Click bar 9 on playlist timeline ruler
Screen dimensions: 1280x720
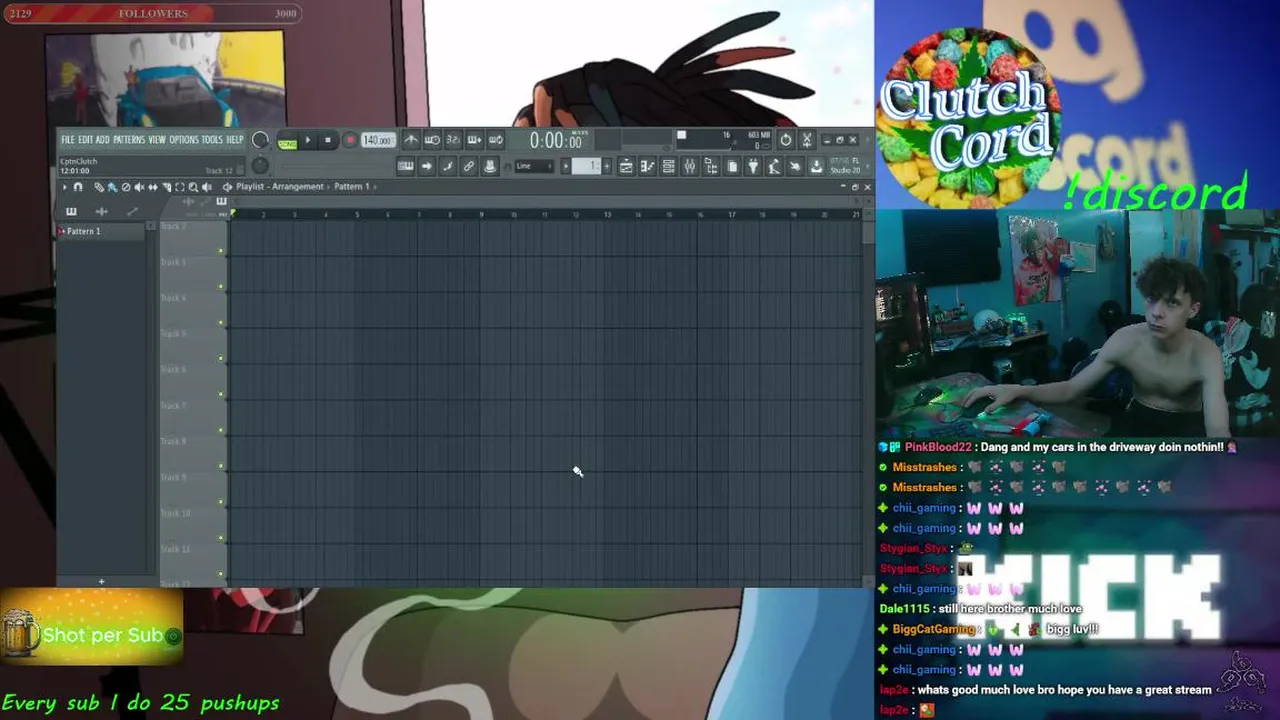(481, 214)
